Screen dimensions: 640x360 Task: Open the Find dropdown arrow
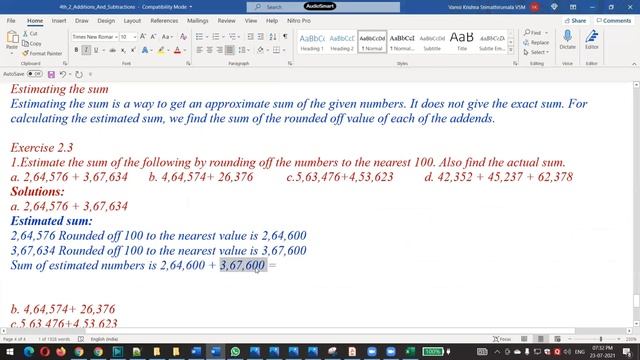click(x=547, y=33)
